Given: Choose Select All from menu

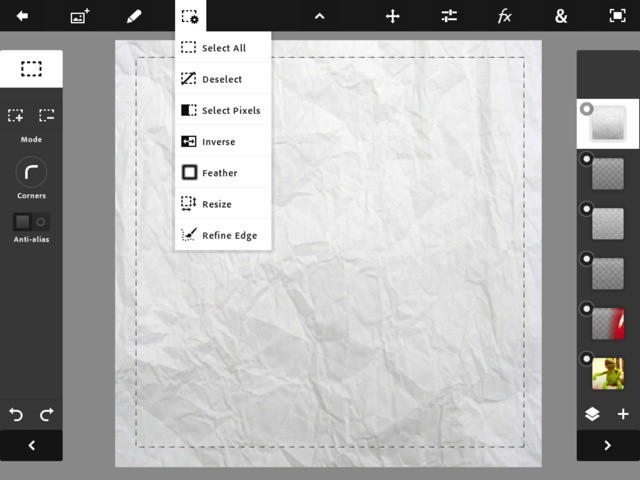Looking at the screenshot, I should pyautogui.click(x=222, y=48).
